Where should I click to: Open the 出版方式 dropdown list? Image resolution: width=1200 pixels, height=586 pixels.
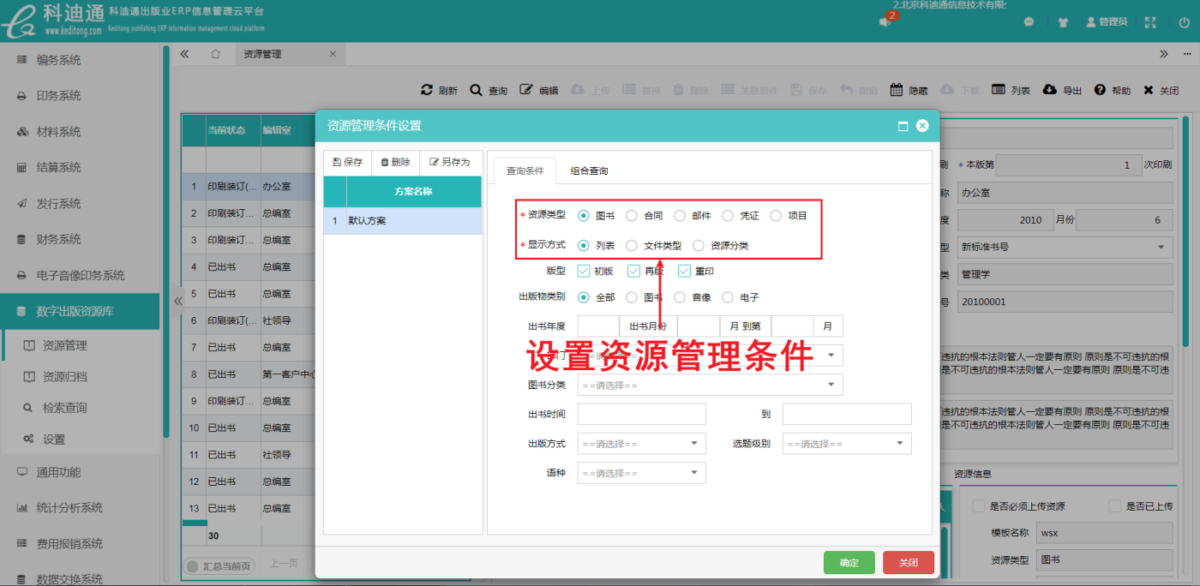click(x=642, y=443)
